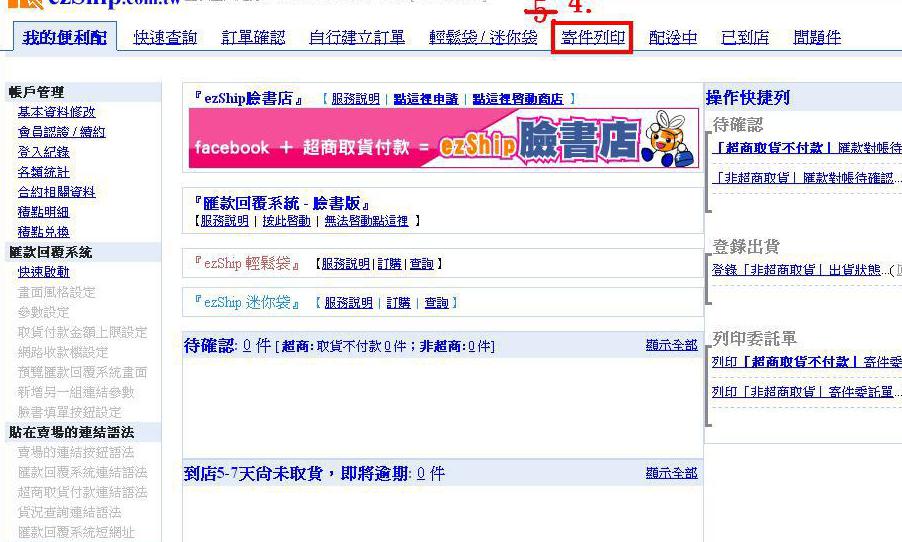Image resolution: width=902 pixels, height=542 pixels.
Task: Click the ezShip logo in header
Action: pos(92,3)
